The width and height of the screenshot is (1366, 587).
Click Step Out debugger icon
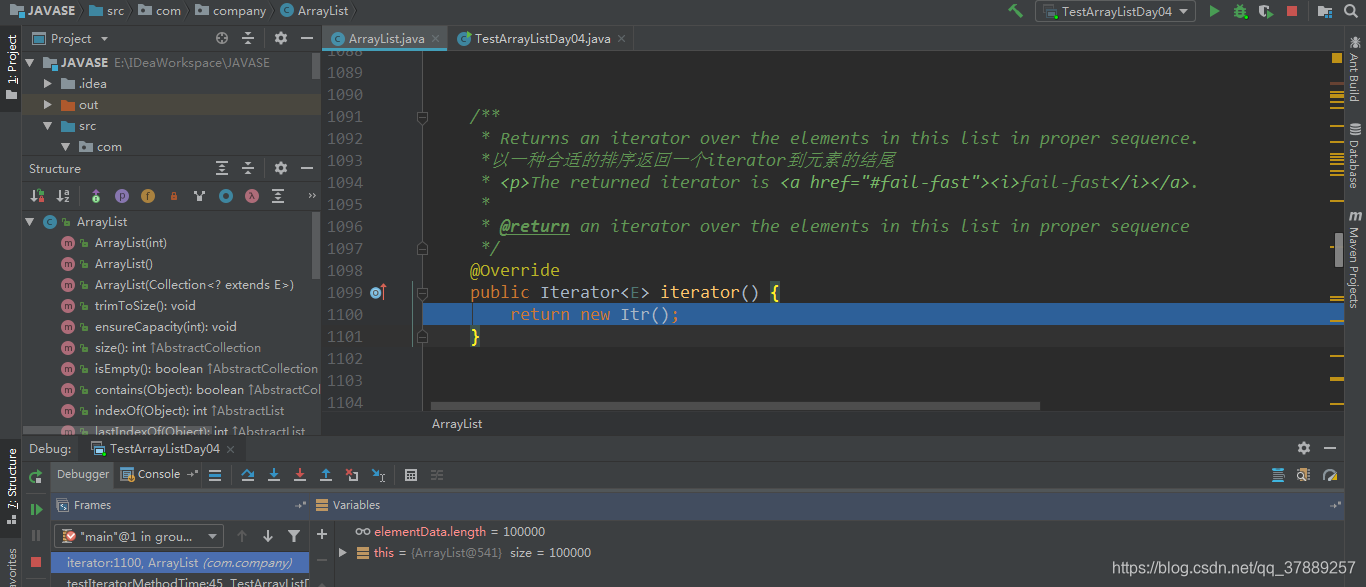(326, 475)
